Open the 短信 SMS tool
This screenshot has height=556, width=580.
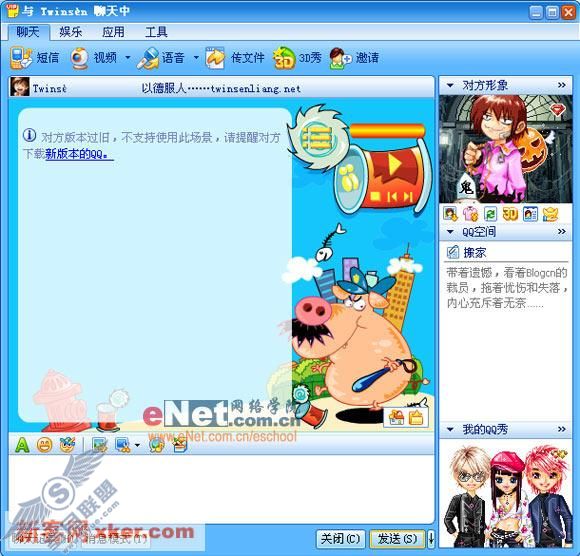pyautogui.click(x=35, y=58)
